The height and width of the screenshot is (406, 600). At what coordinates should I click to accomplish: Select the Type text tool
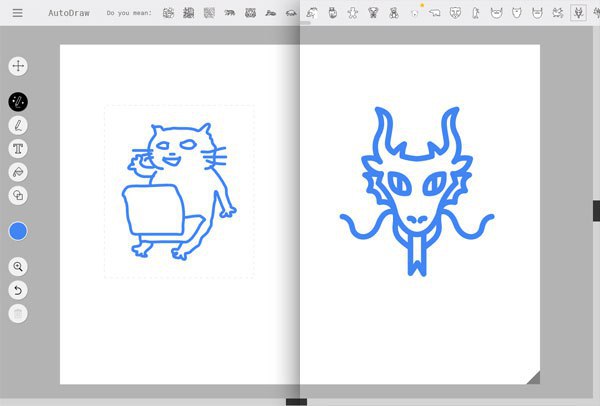tap(18, 148)
